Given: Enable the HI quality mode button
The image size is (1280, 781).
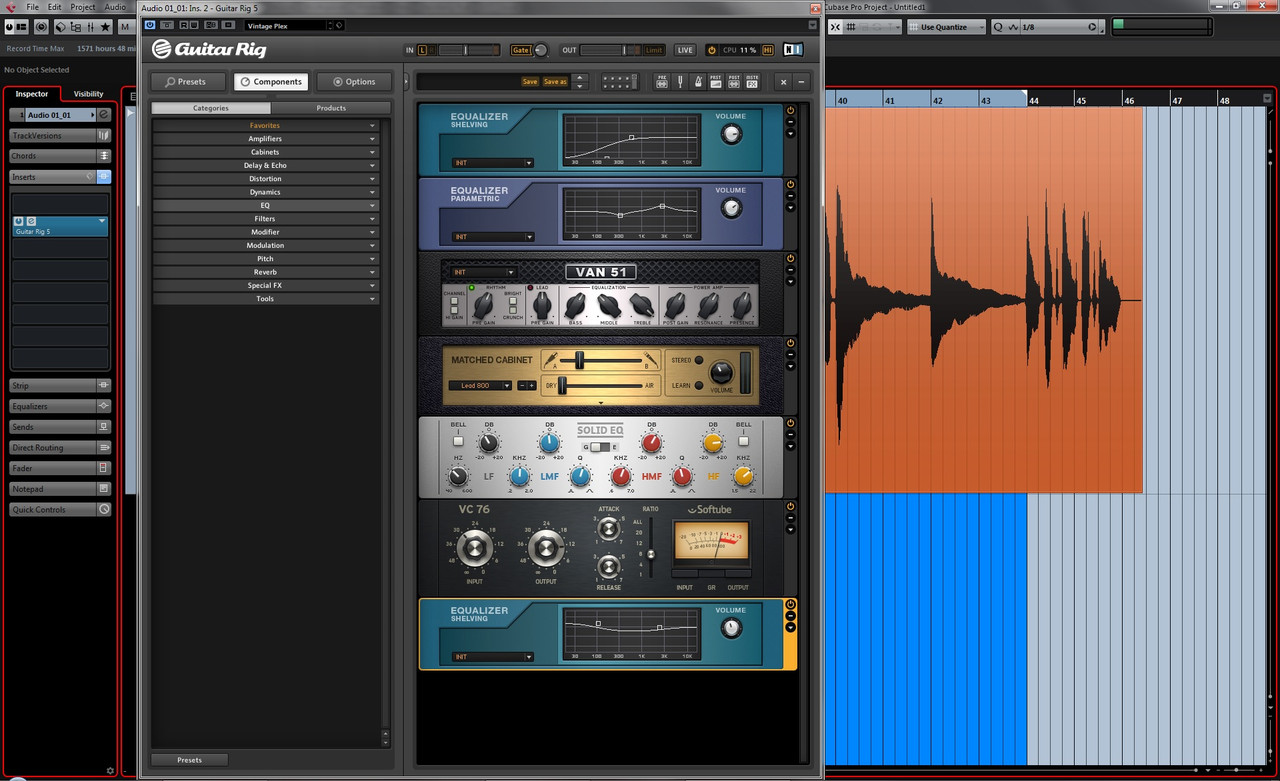Looking at the screenshot, I should point(768,50).
